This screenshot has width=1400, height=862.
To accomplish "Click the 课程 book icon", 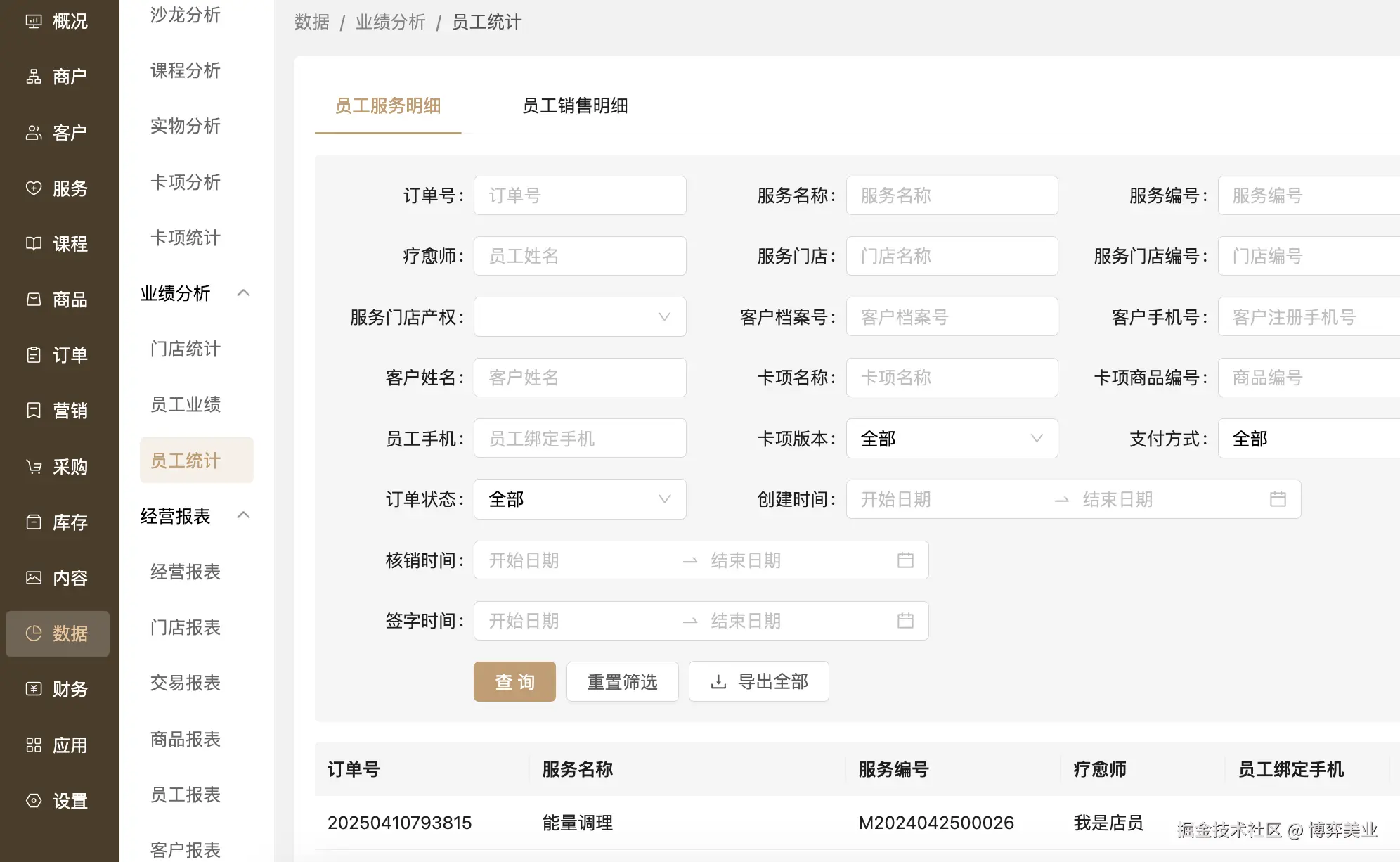I will point(34,244).
